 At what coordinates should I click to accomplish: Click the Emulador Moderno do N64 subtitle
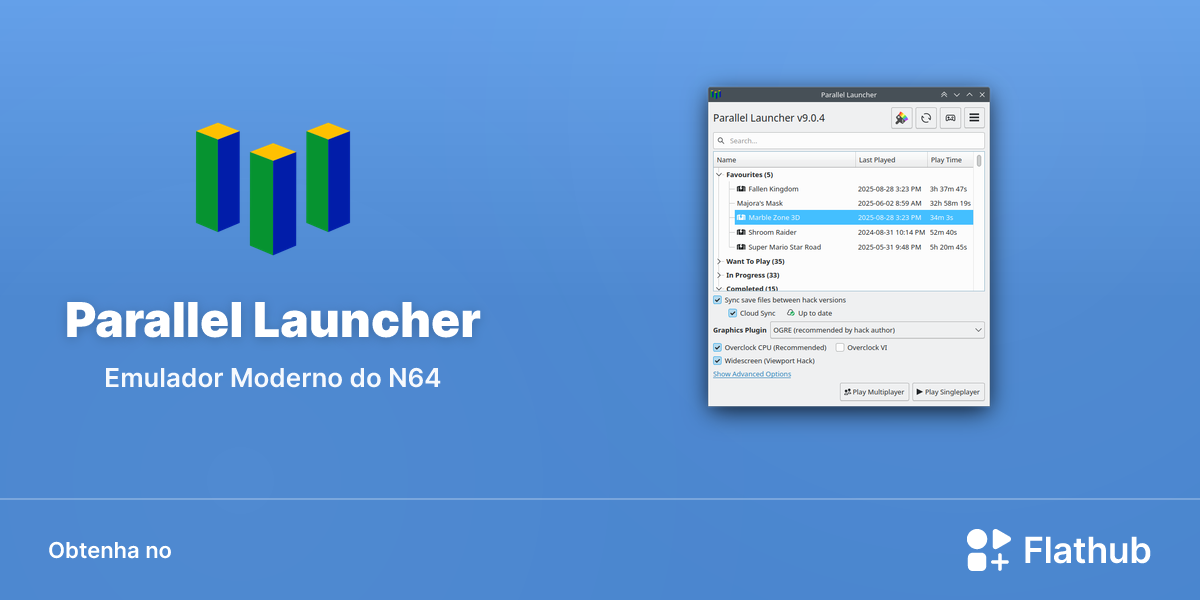273,379
